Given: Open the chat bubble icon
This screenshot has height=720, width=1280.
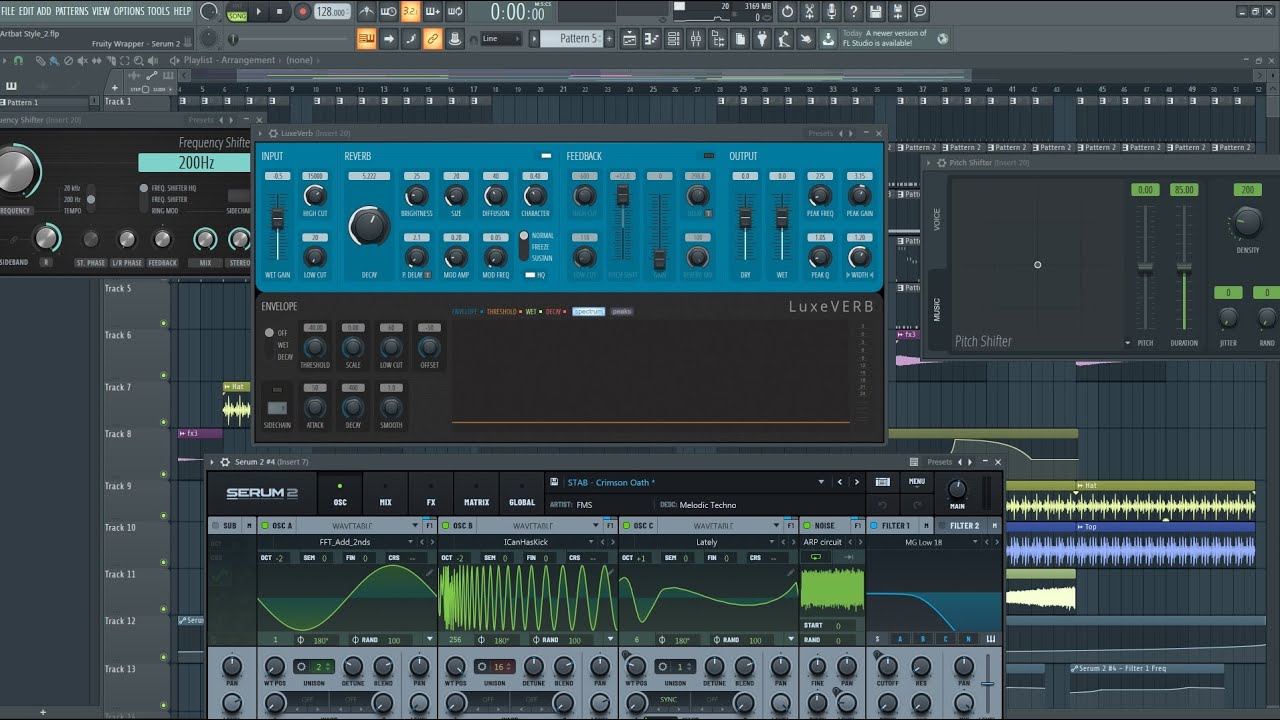Looking at the screenshot, I should (919, 12).
